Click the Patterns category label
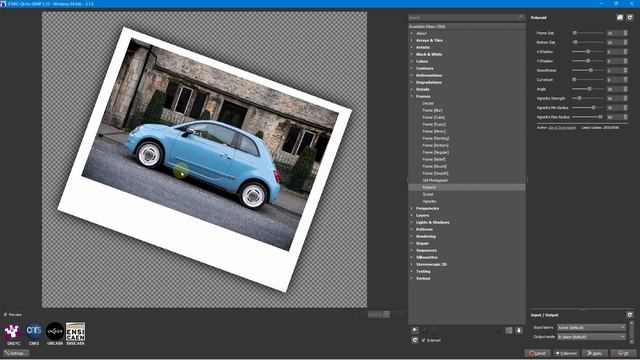 tap(424, 229)
